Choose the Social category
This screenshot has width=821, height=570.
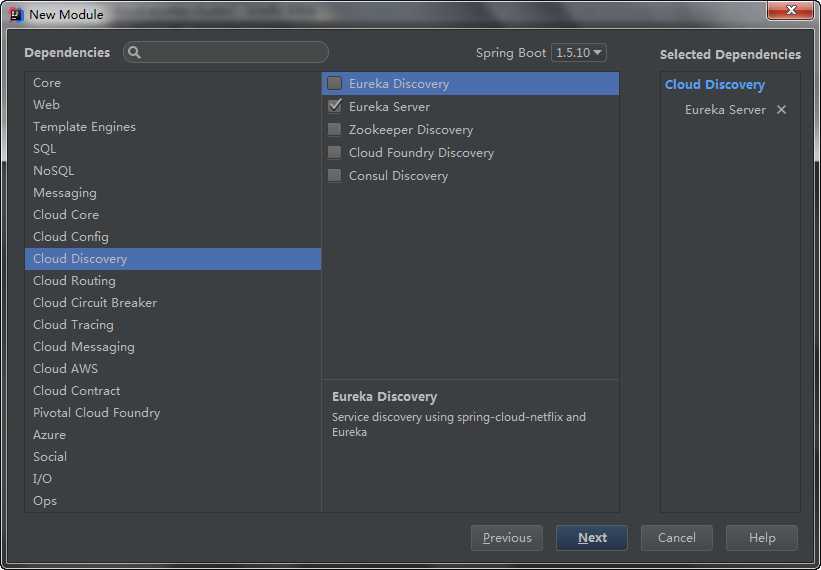click(173, 456)
